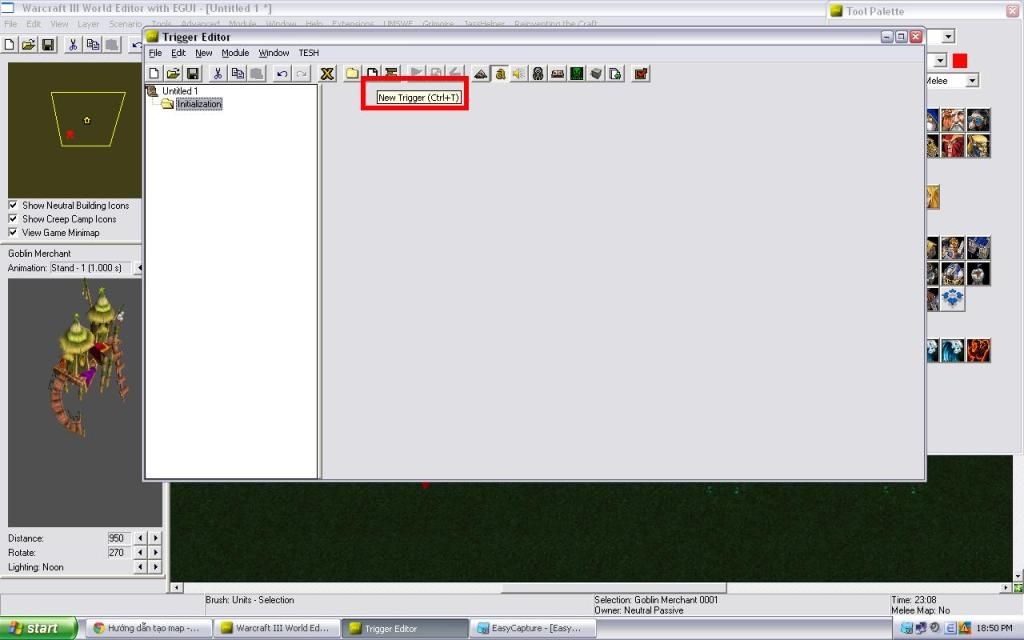
Task: Click Copy icon in Trigger Editor toolbar
Action: click(238, 74)
